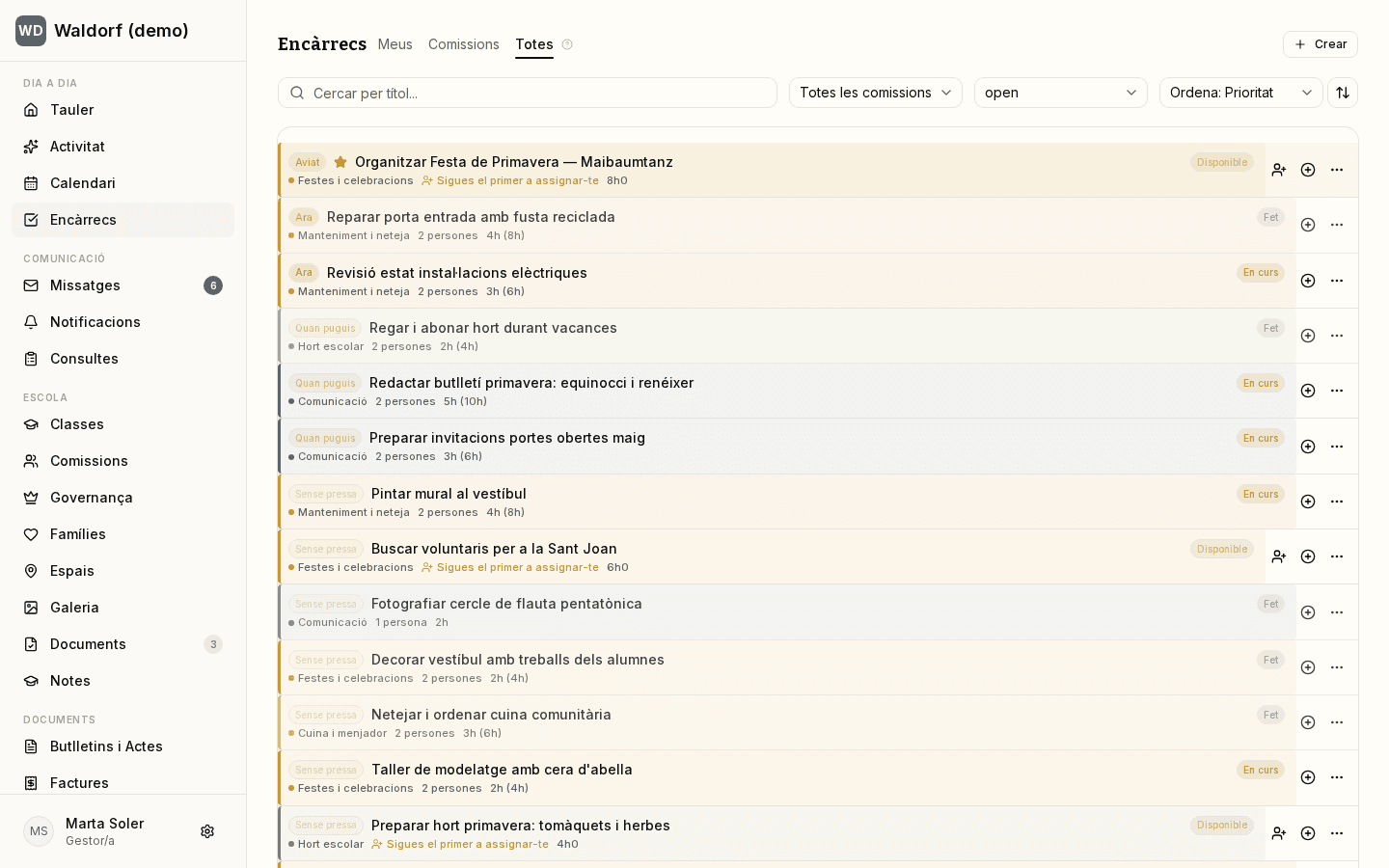This screenshot has height=868, width=1389.
Task: Expand the Totes les comissions filter
Action: [876, 93]
